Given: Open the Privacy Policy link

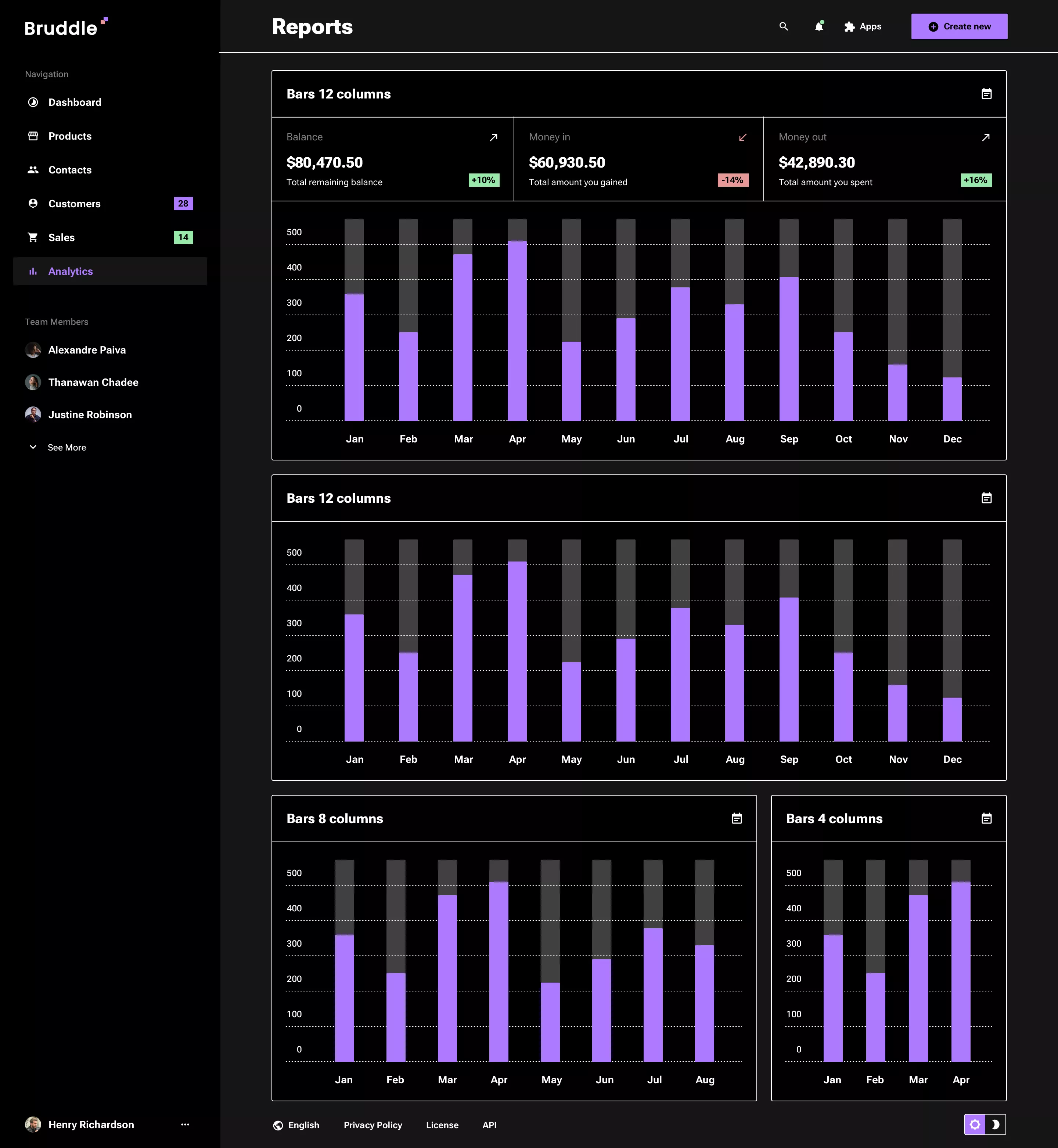Looking at the screenshot, I should click(x=373, y=1124).
